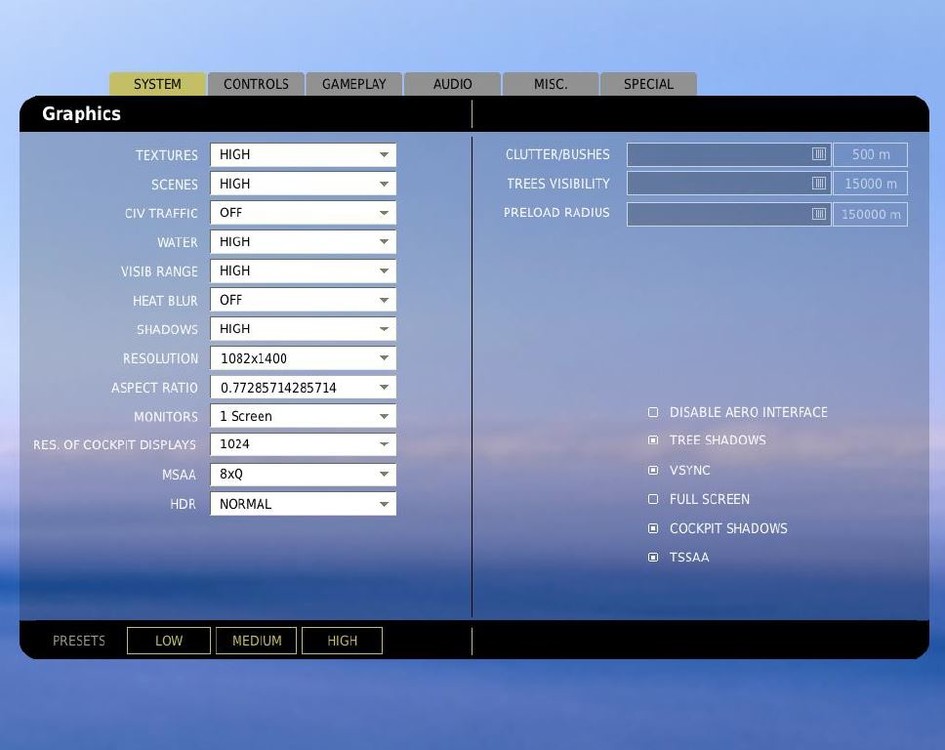Screen dimensions: 945x750
Task: Expand the HEAT BLUR dropdown
Action: tap(303, 300)
